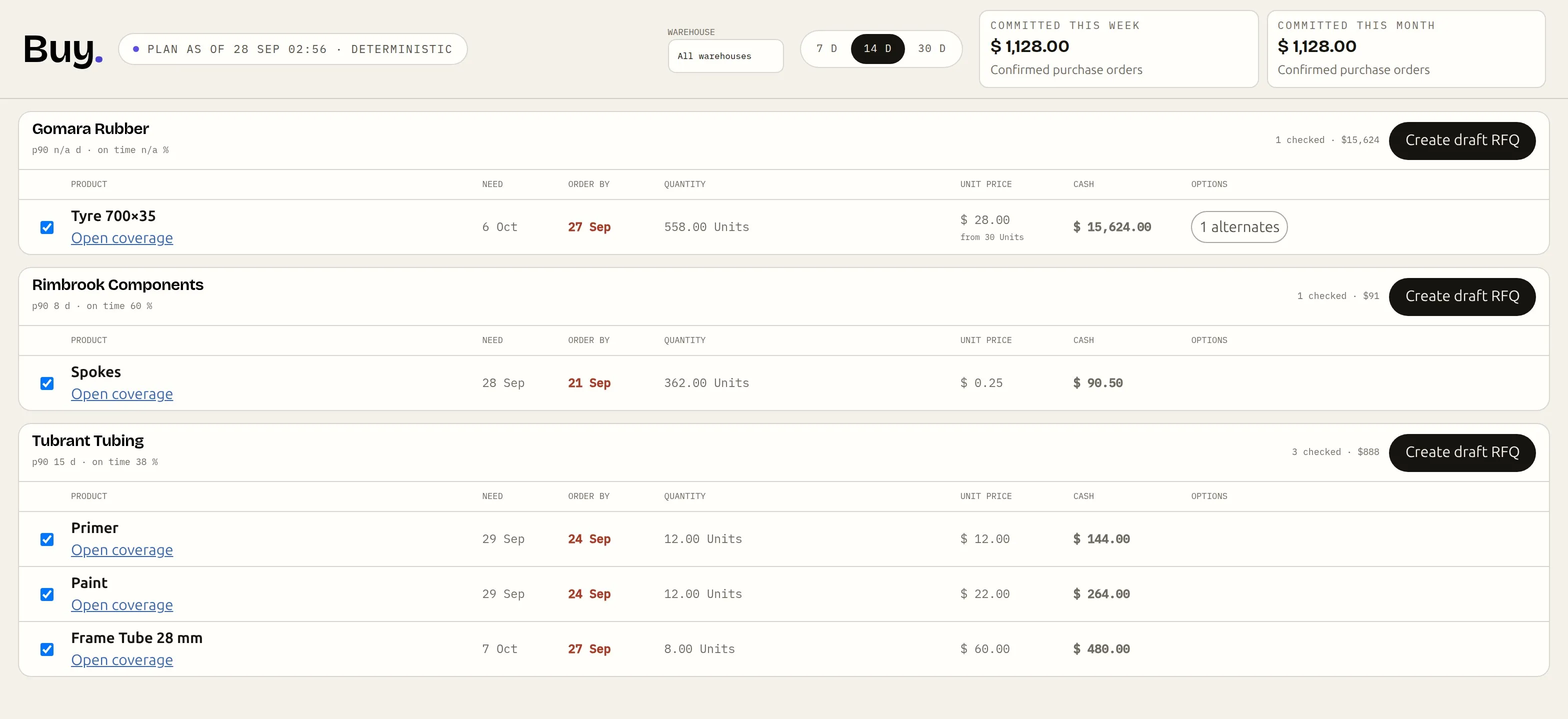This screenshot has height=719, width=1568.
Task: Click the 8.00 Units quantity
Action: click(x=699, y=649)
